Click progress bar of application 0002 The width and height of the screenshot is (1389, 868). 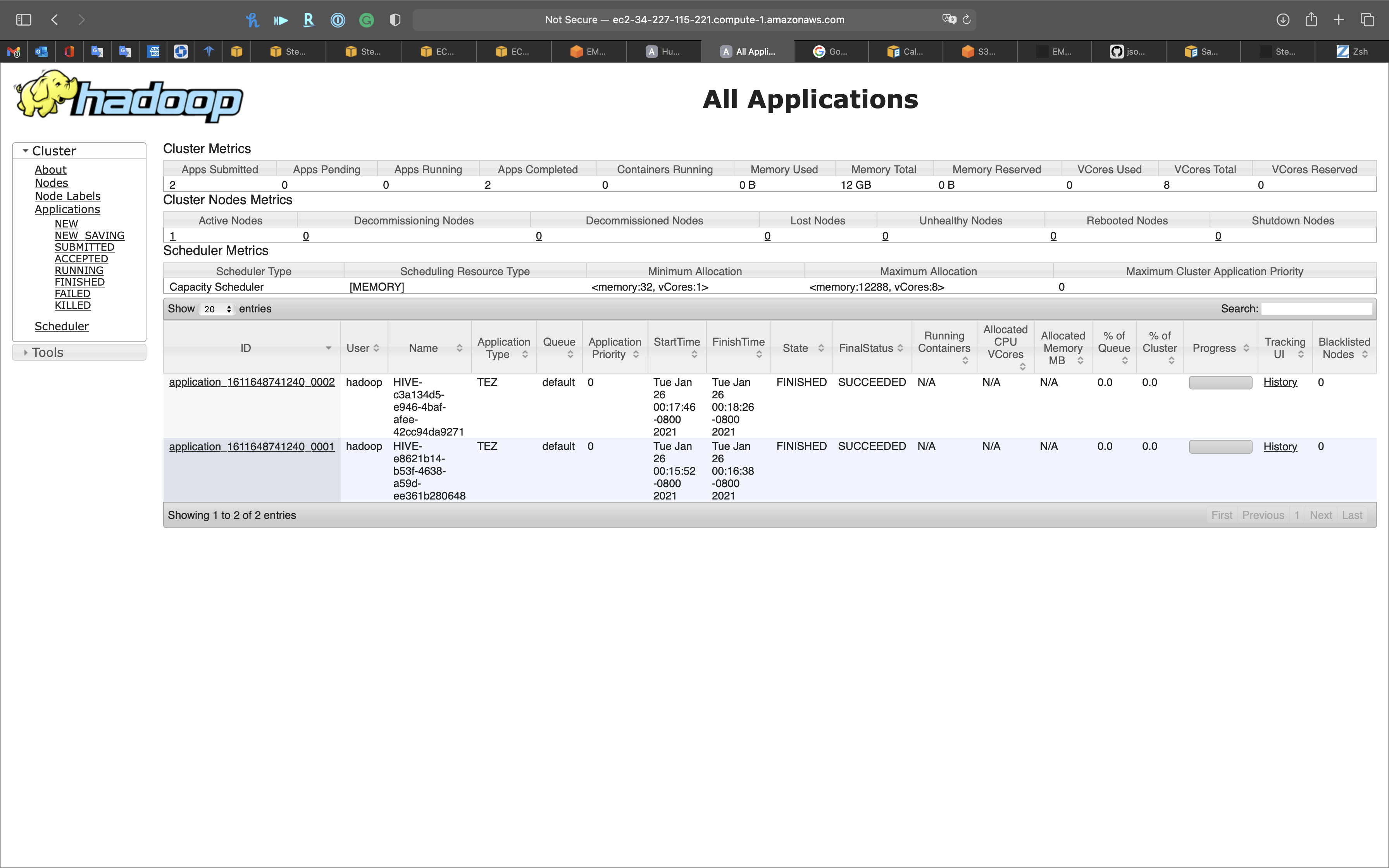coord(1220,383)
